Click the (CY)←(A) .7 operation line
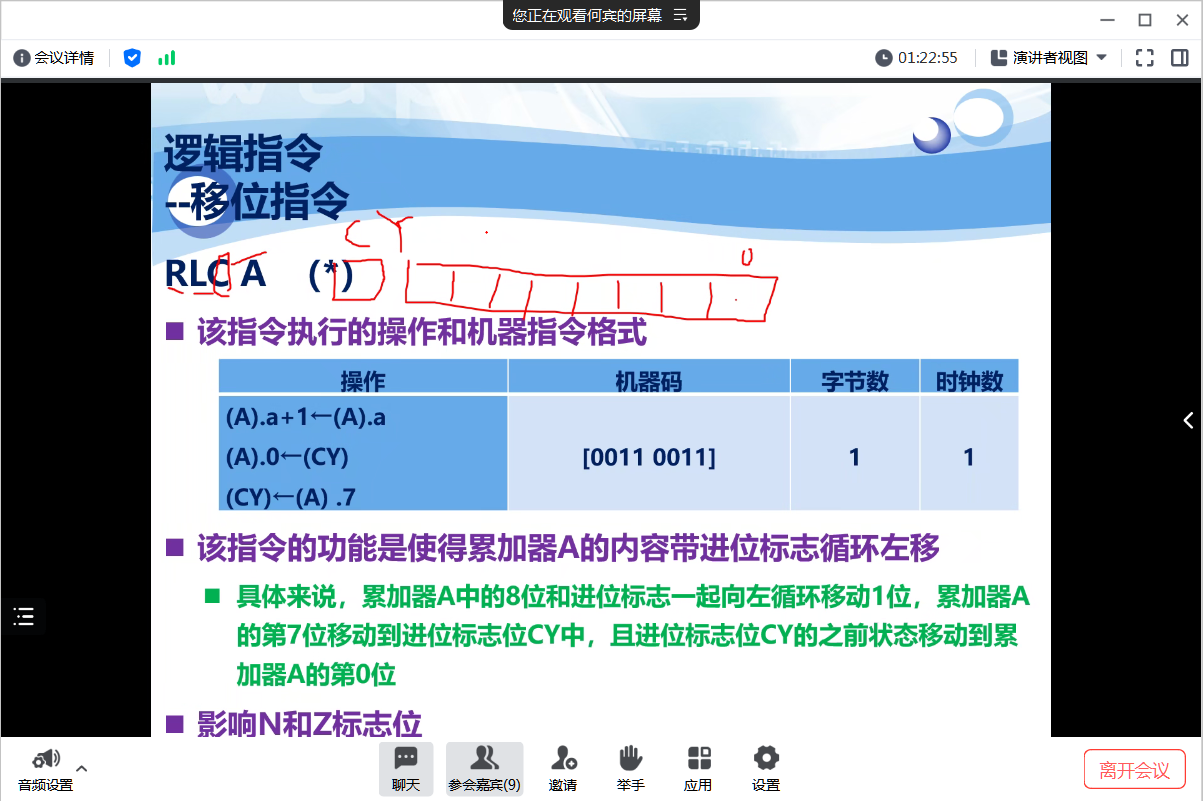This screenshot has height=801, width=1203. click(292, 496)
